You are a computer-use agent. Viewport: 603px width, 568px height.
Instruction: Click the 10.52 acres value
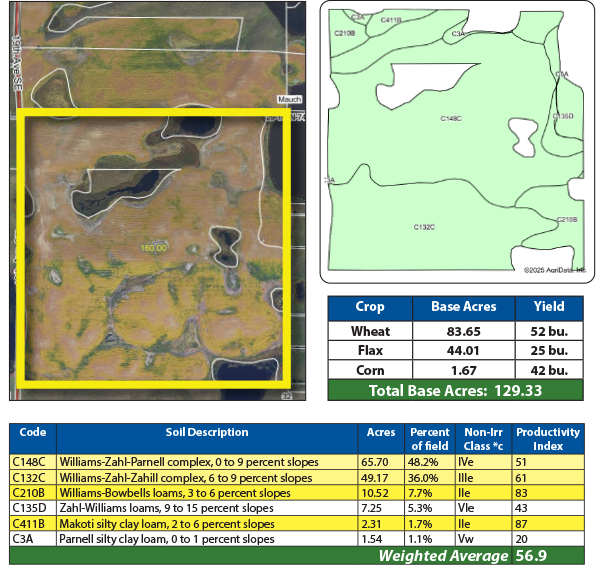[375, 493]
